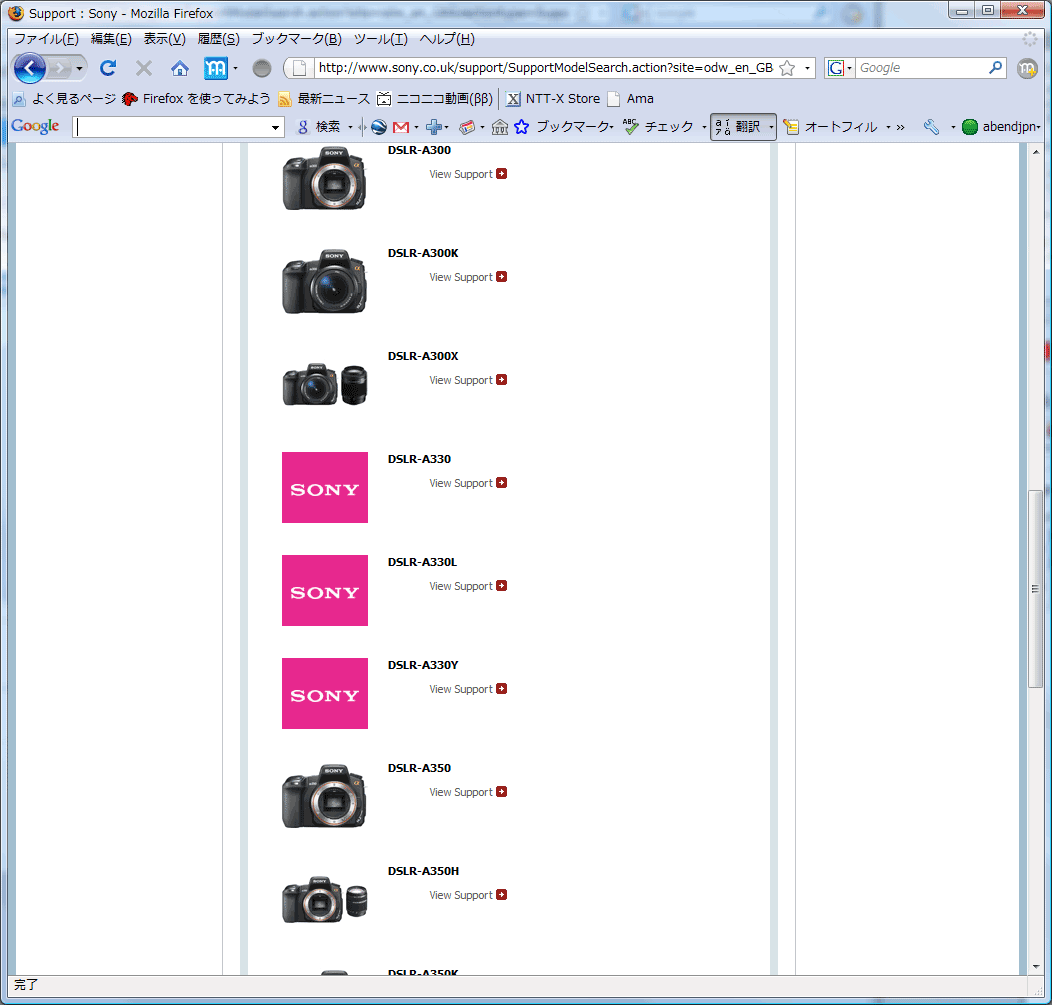Open the File (ファイル) menu
The image size is (1052, 1005).
[x=46, y=39]
